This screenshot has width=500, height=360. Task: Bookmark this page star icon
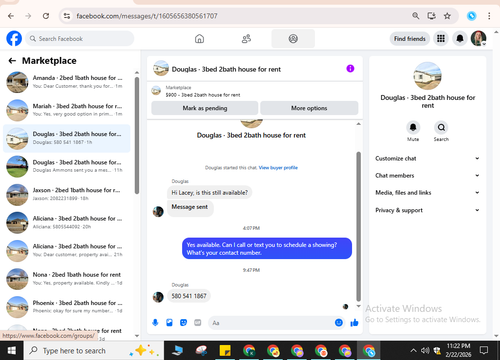click(447, 16)
